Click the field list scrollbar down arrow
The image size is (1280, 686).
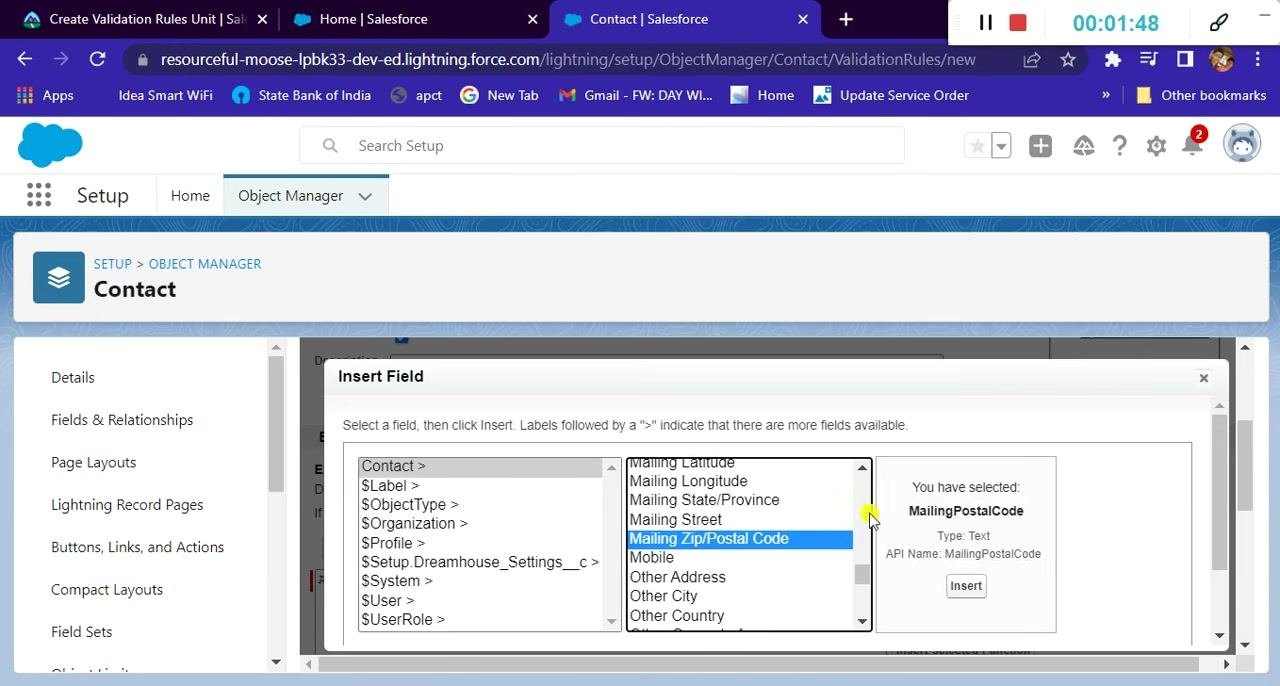point(862,622)
